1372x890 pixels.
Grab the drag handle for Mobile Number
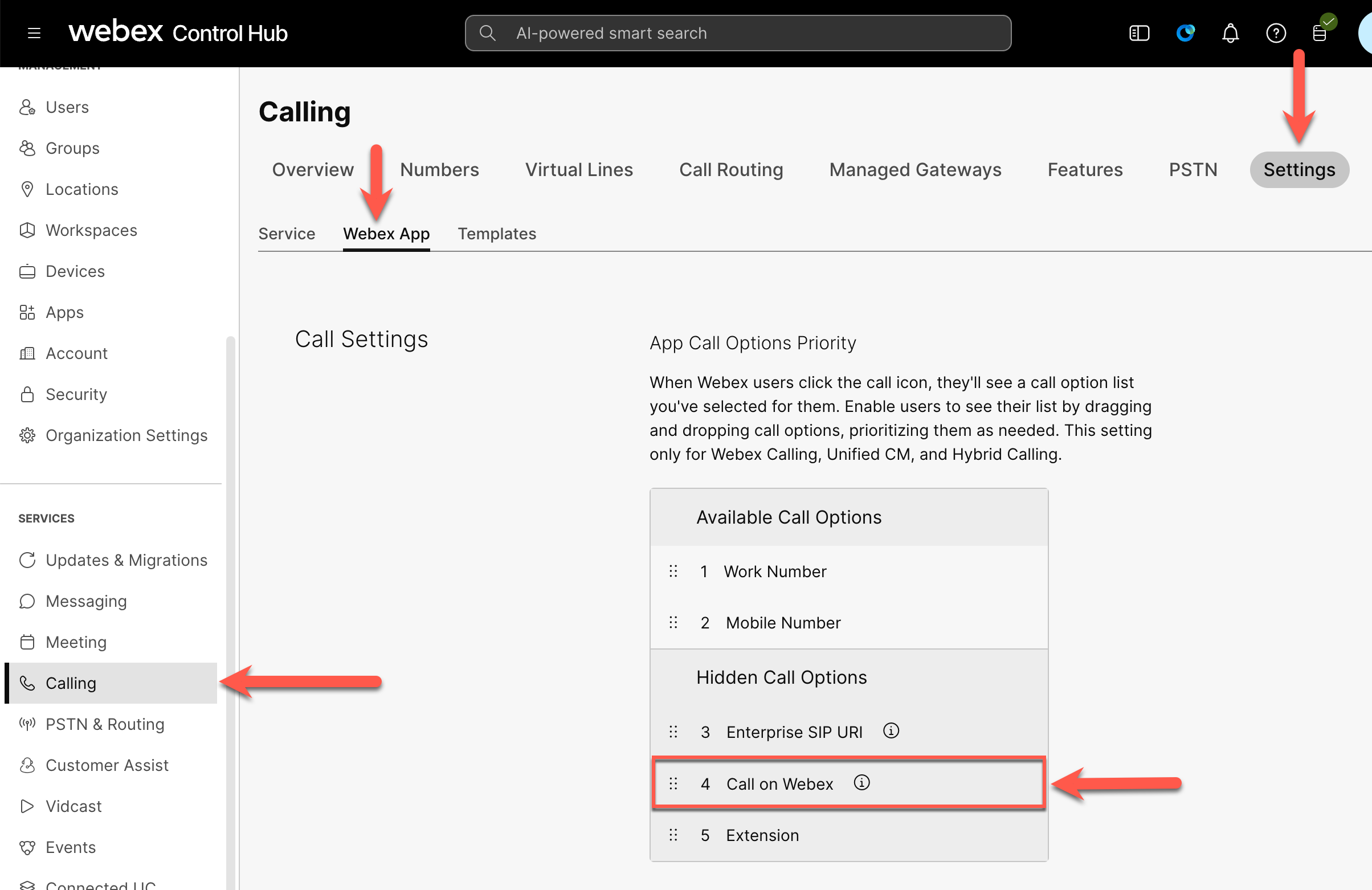click(x=673, y=622)
